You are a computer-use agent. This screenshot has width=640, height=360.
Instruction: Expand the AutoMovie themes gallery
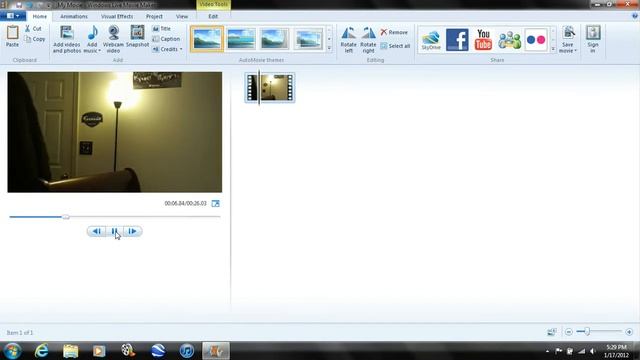click(x=329, y=48)
